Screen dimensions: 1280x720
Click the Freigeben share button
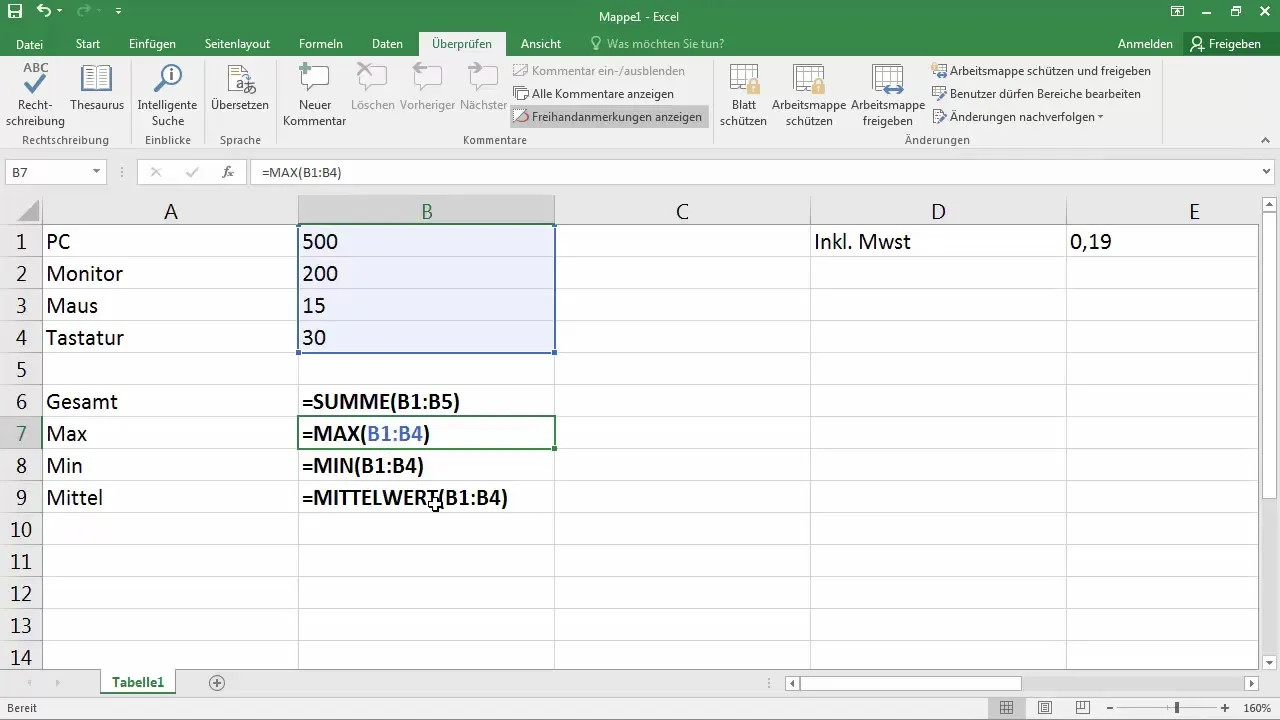tap(1226, 44)
